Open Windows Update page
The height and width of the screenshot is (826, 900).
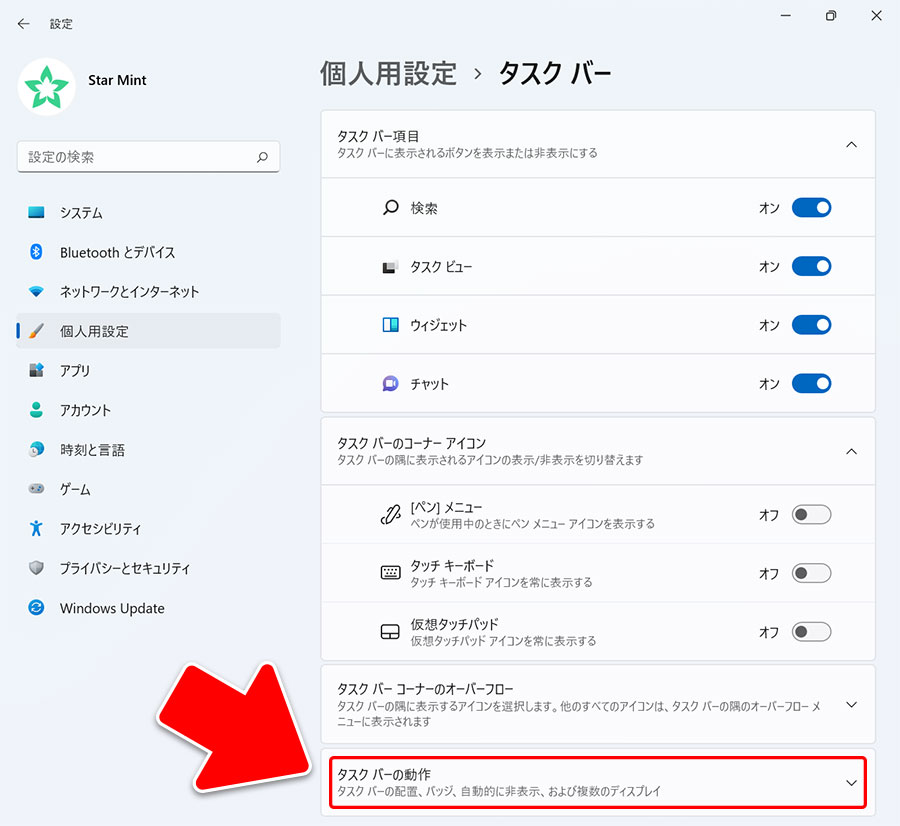pyautogui.click(x=148, y=607)
